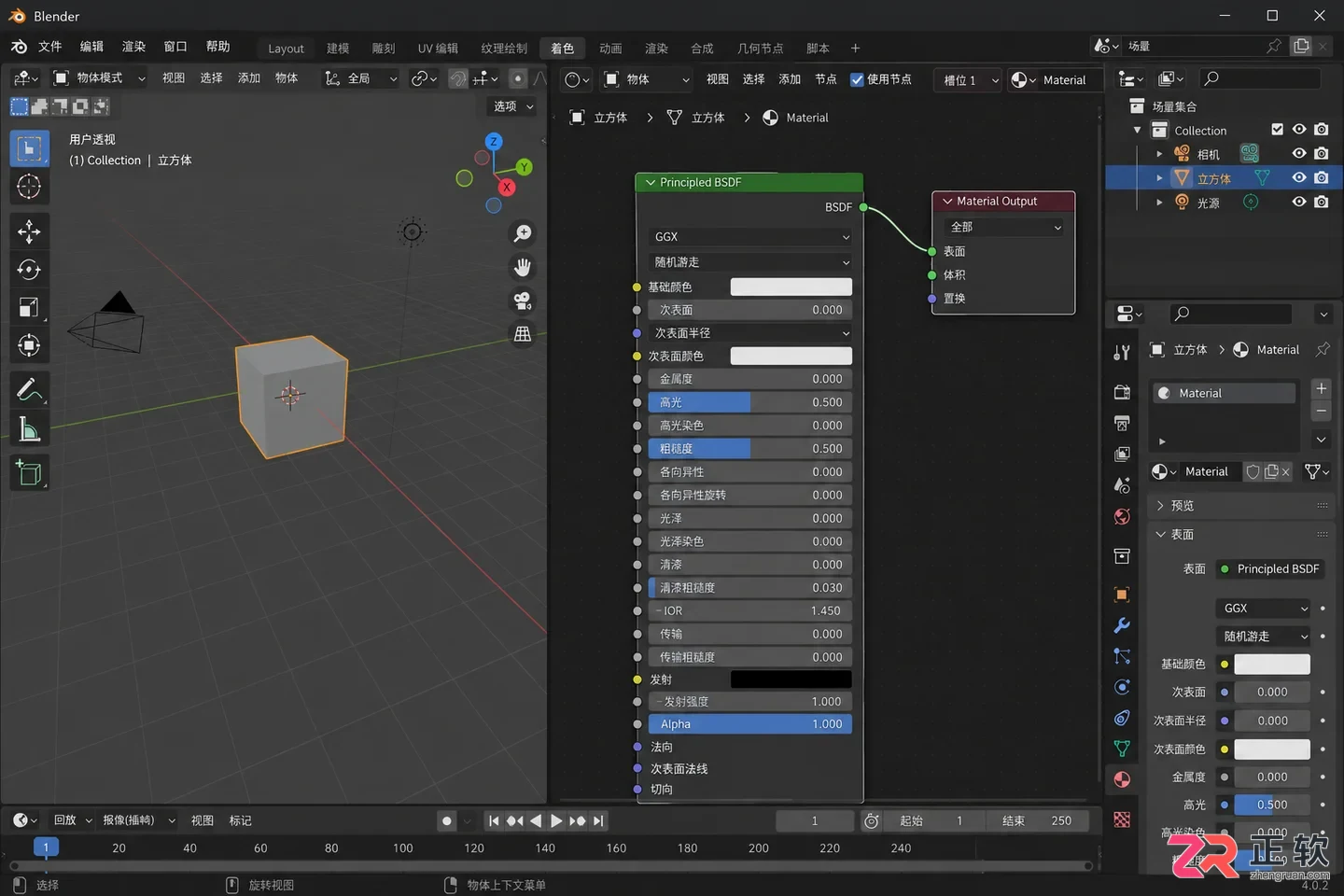Adjust the 粗糙度 slider in Principled BSDF node
The image size is (1344, 896).
tap(750, 449)
